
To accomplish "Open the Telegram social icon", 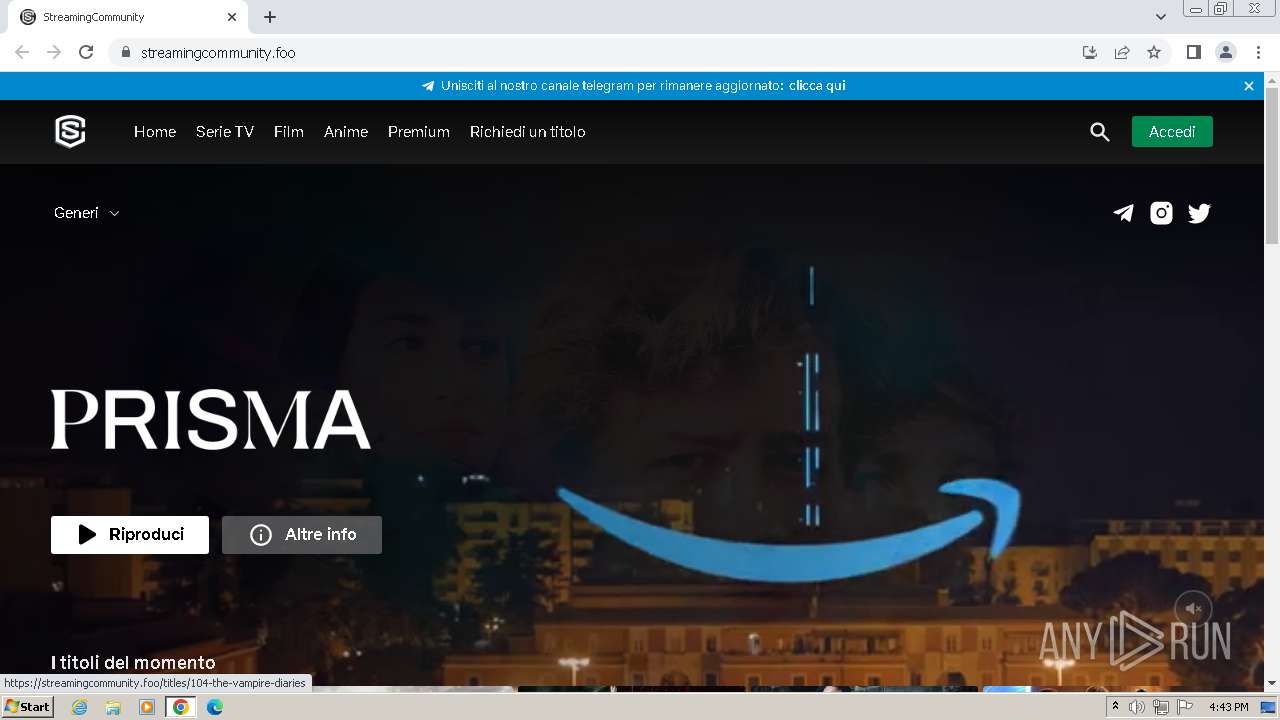I will pyautogui.click(x=1124, y=213).
